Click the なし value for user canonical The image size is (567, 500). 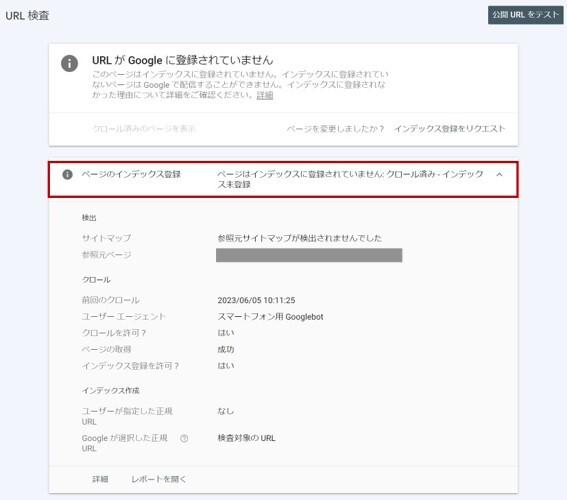[226, 411]
